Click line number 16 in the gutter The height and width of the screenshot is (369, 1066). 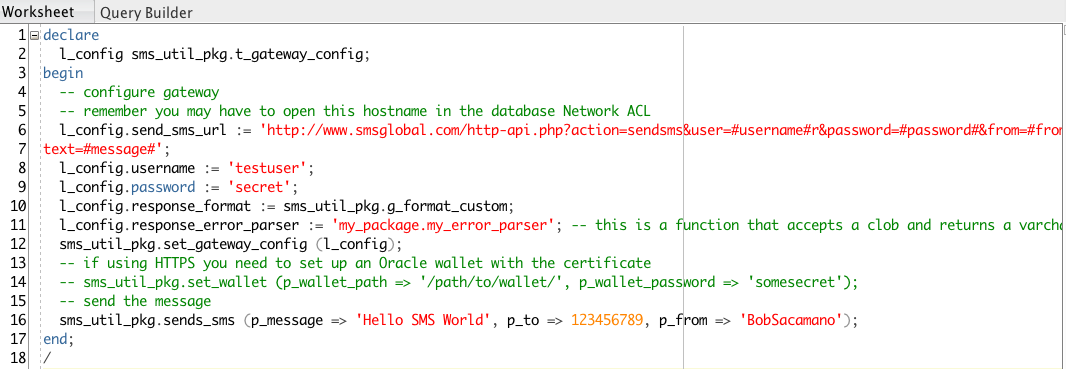(x=18, y=319)
